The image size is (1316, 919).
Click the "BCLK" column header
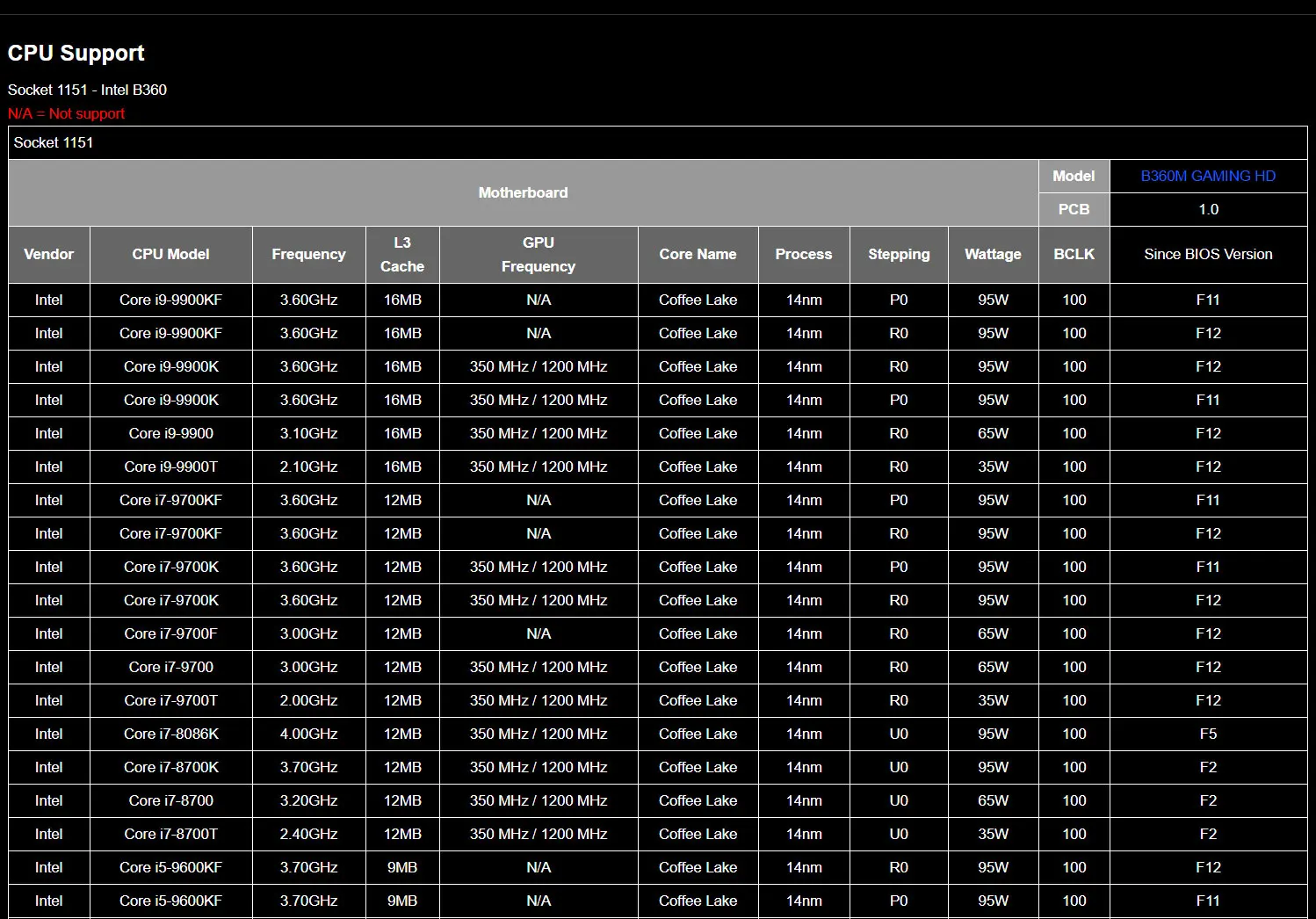[x=1074, y=254]
